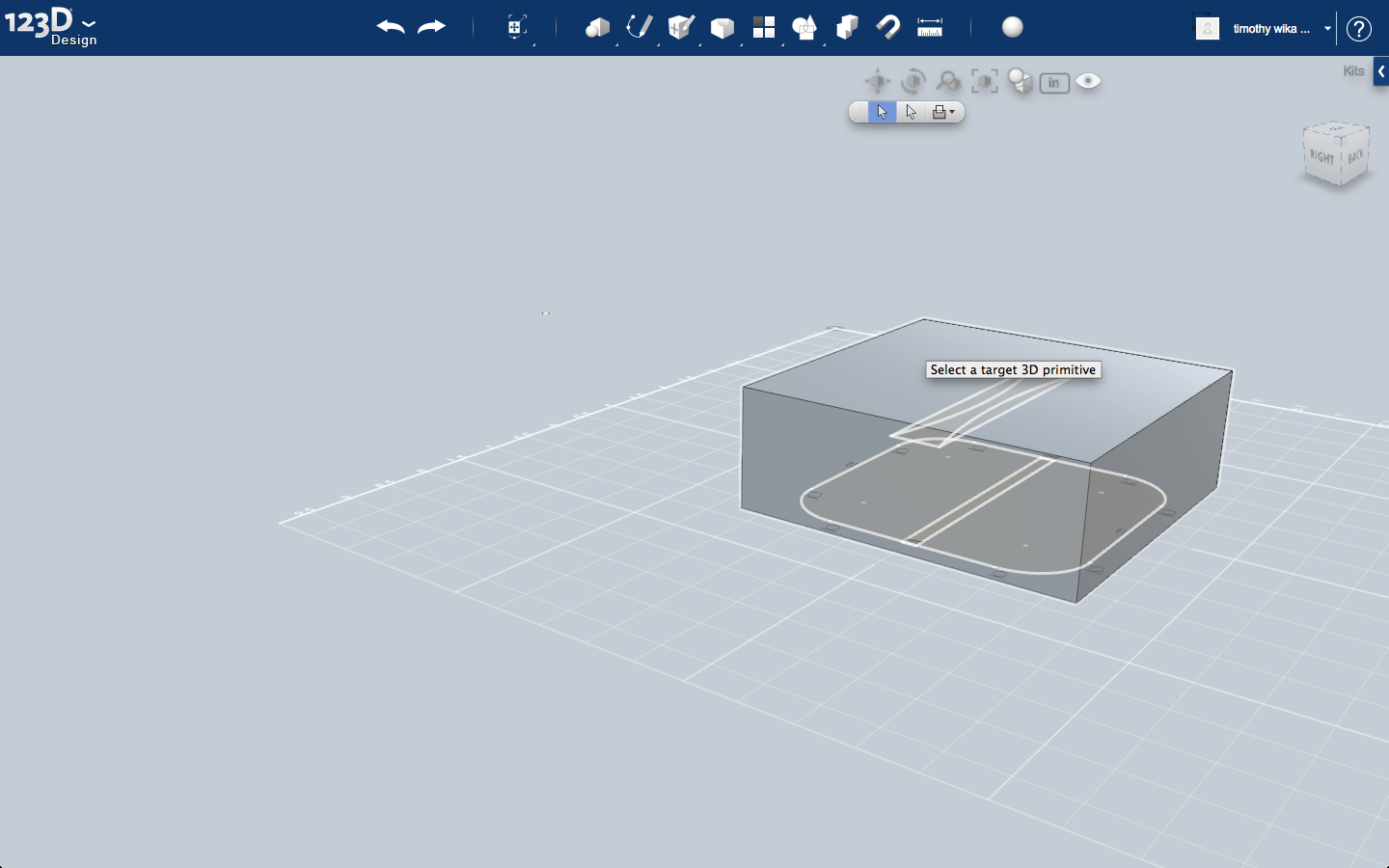Change the materials and outlines display
The image size is (1389, 868).
[1020, 82]
